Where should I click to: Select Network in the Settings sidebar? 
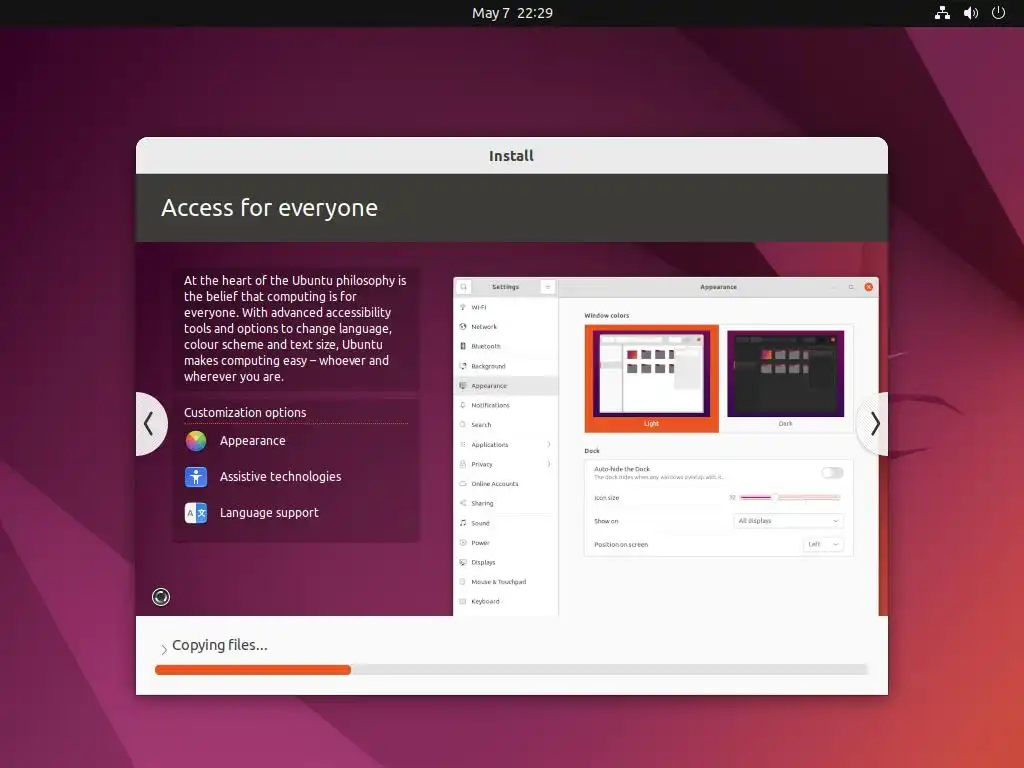tap(505, 327)
